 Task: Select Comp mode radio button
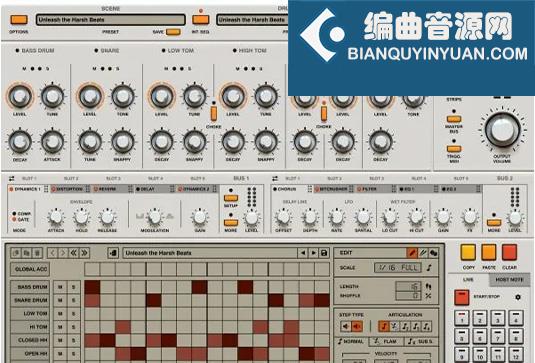tap(14, 214)
